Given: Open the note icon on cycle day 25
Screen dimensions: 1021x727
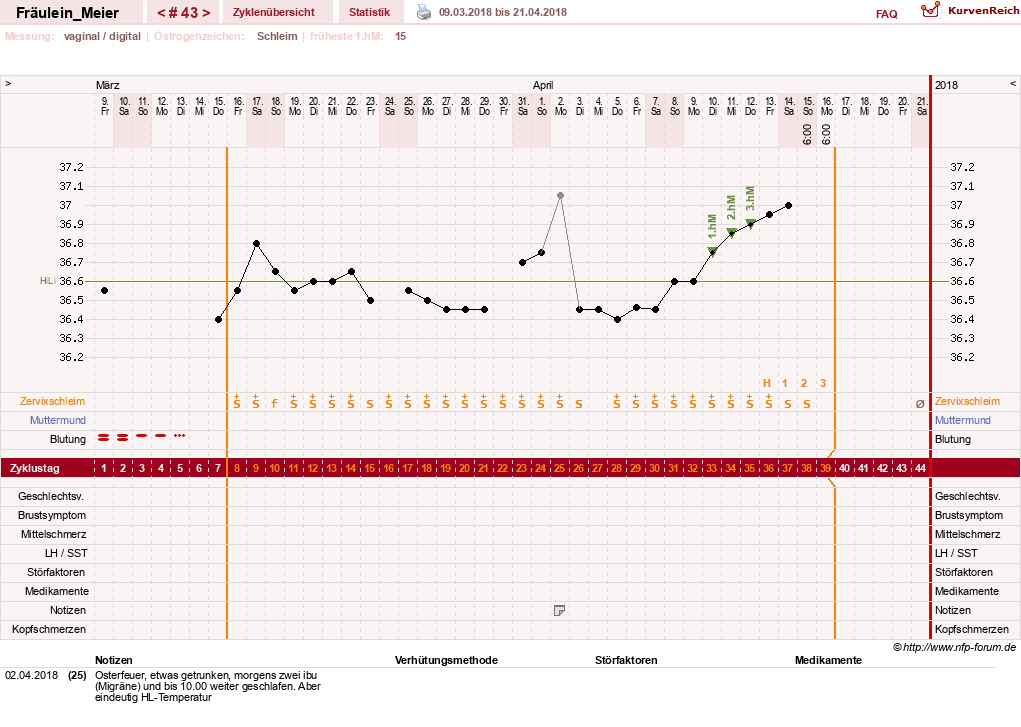Looking at the screenshot, I should (559, 610).
